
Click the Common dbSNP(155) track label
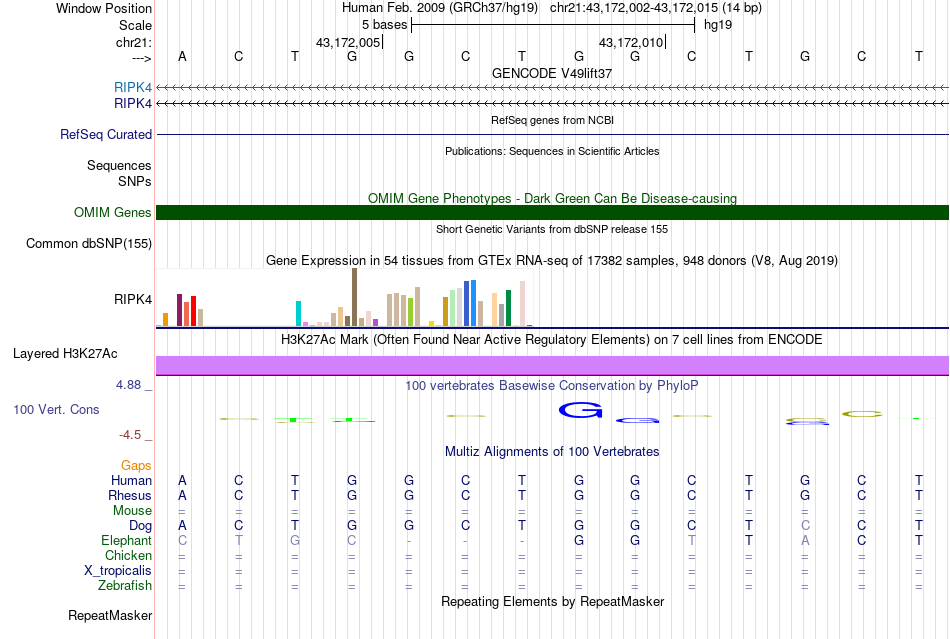[x=88, y=243]
